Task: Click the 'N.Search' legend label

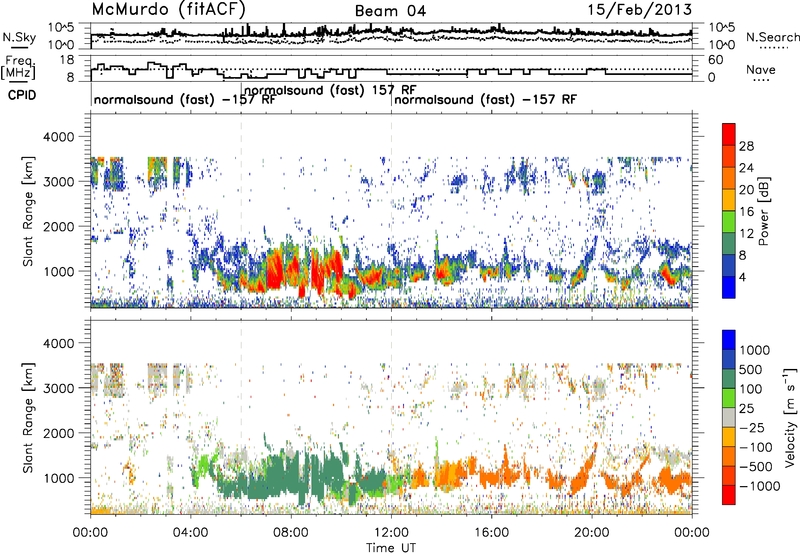Action: 772,37
